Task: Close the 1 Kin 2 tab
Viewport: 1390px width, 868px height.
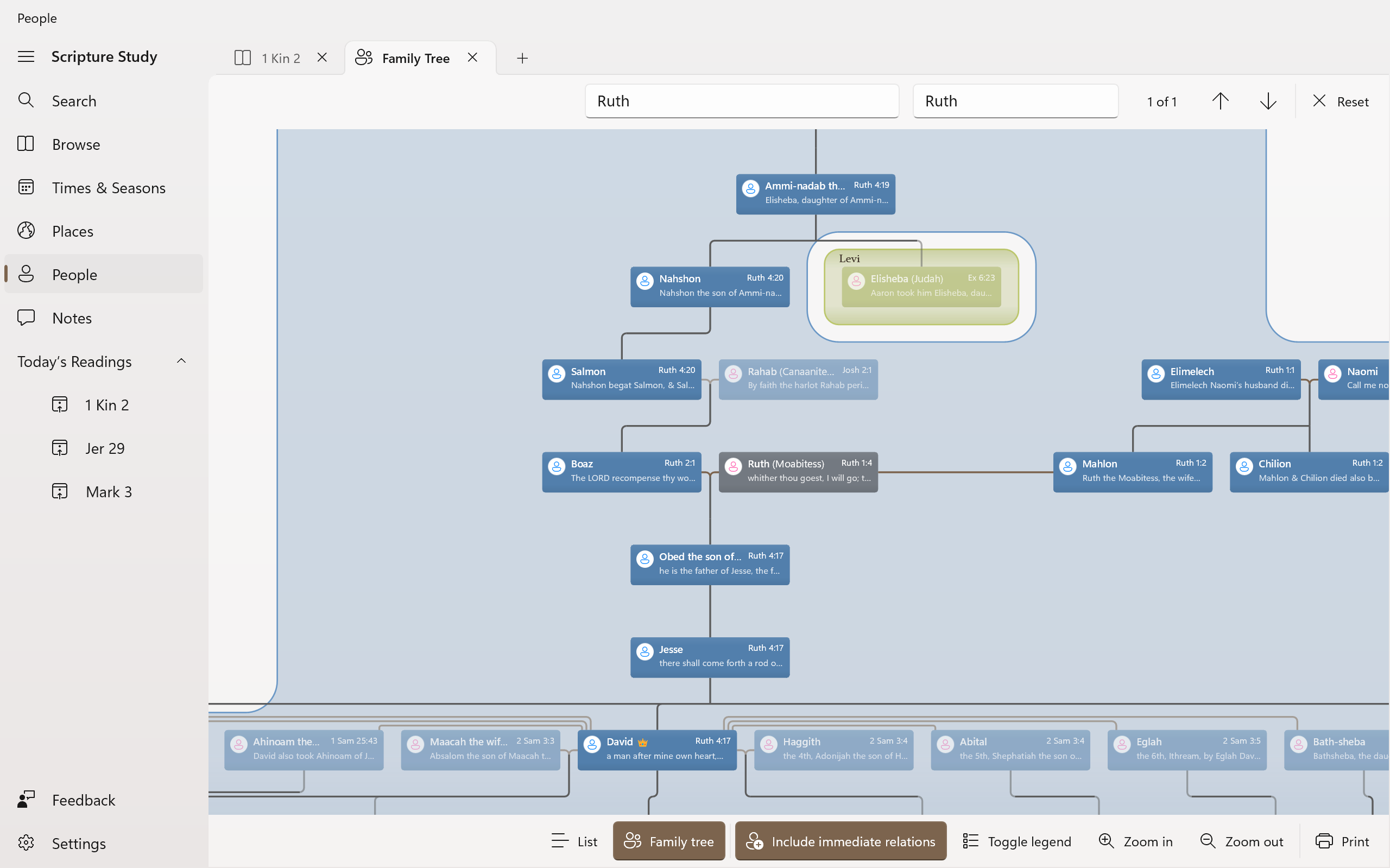Action: [322, 58]
